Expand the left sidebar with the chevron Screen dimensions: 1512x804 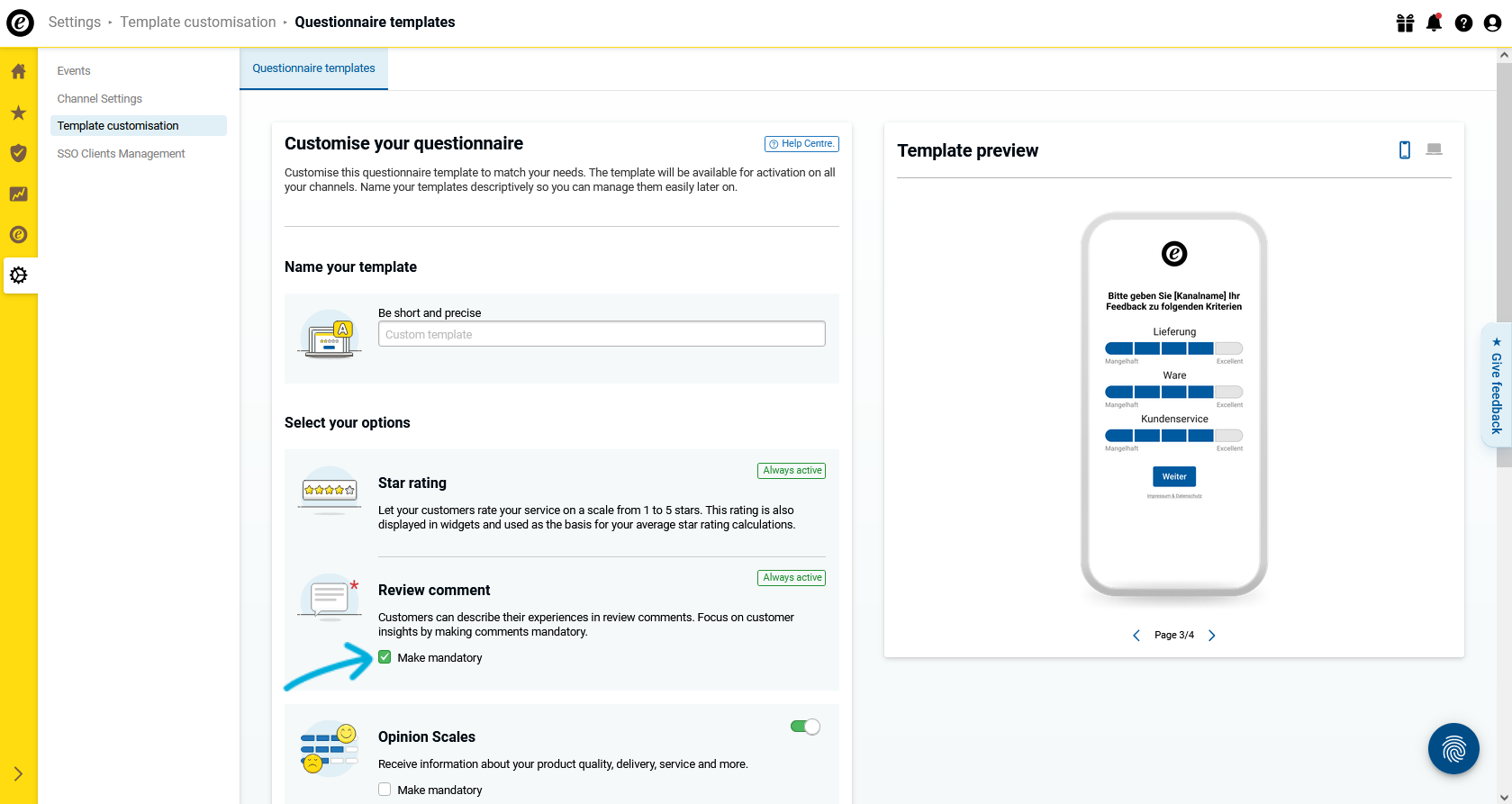(x=18, y=773)
